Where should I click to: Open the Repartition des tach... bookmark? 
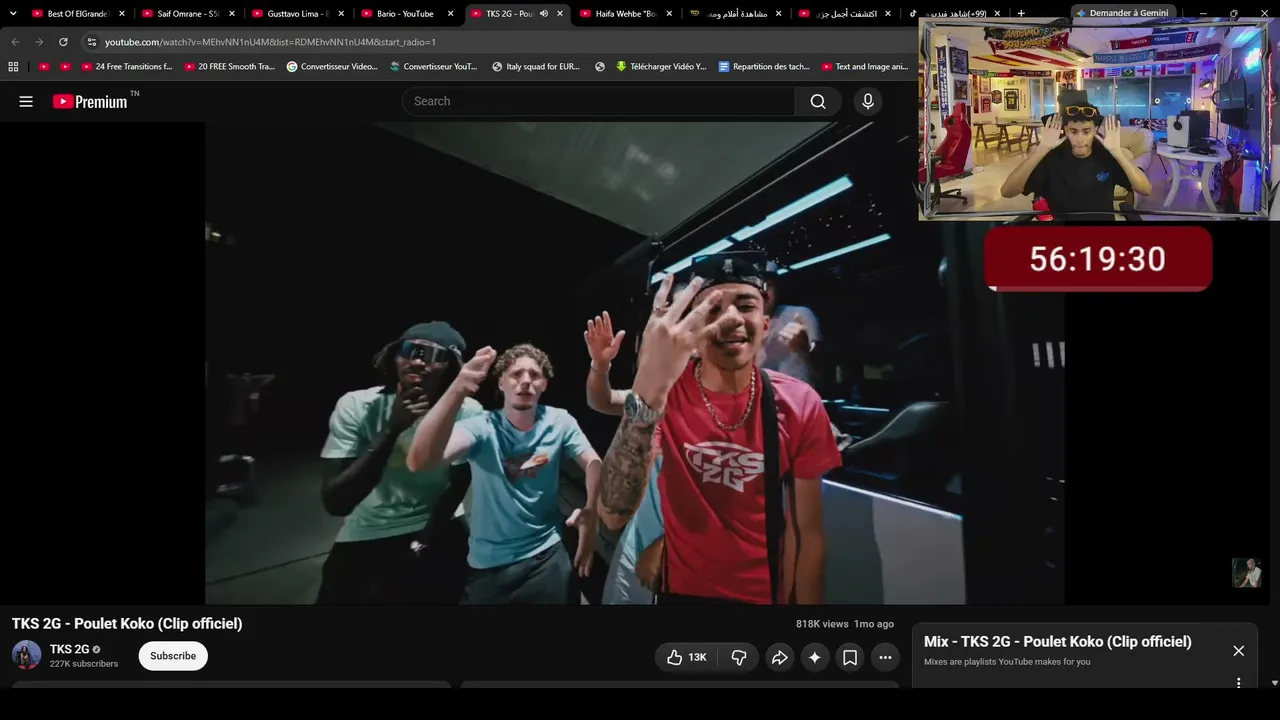(x=764, y=67)
